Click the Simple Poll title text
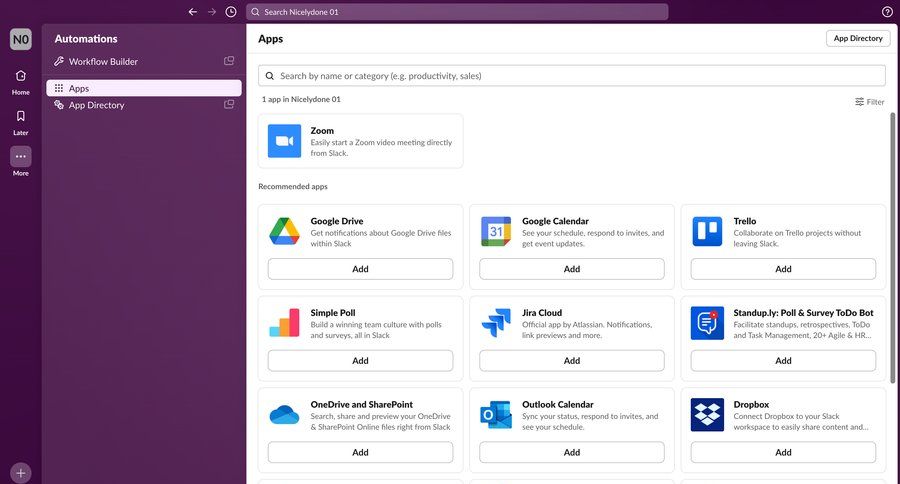The width and height of the screenshot is (900, 484). [333, 313]
